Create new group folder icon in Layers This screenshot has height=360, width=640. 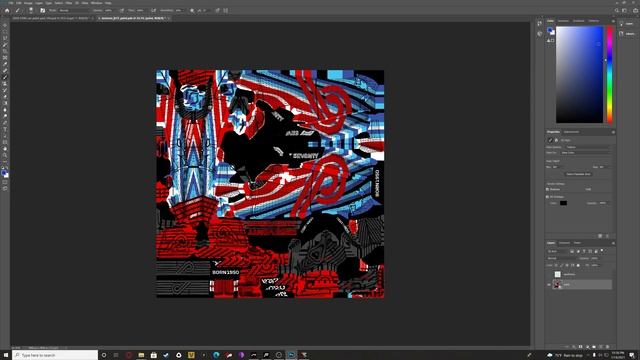point(594,347)
